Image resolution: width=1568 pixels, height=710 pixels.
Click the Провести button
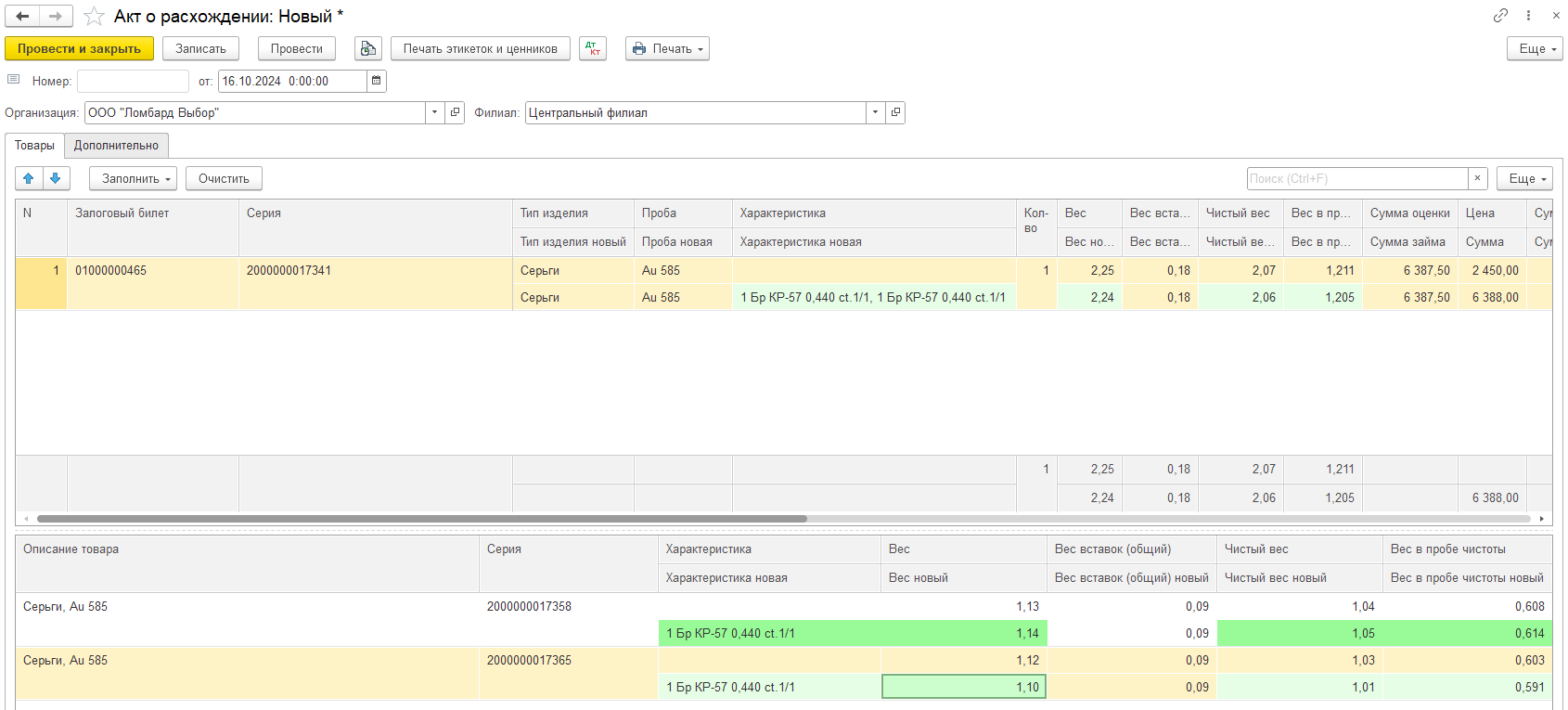[297, 49]
